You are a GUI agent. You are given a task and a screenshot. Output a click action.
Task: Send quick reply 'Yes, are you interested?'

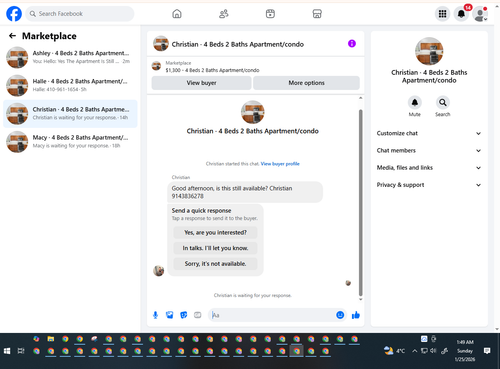[x=215, y=232]
